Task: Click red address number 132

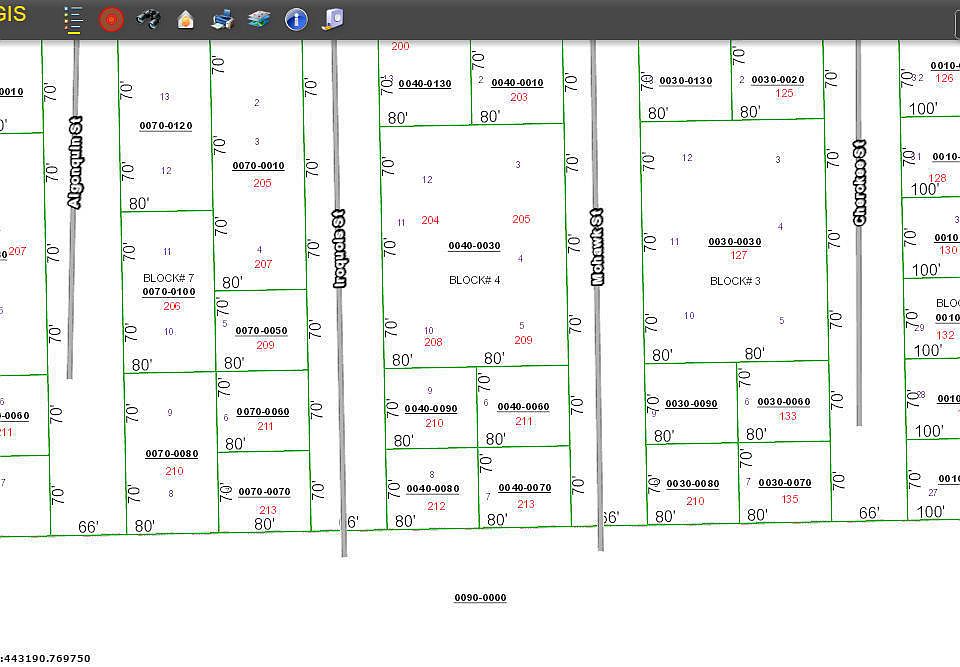Action: point(945,335)
